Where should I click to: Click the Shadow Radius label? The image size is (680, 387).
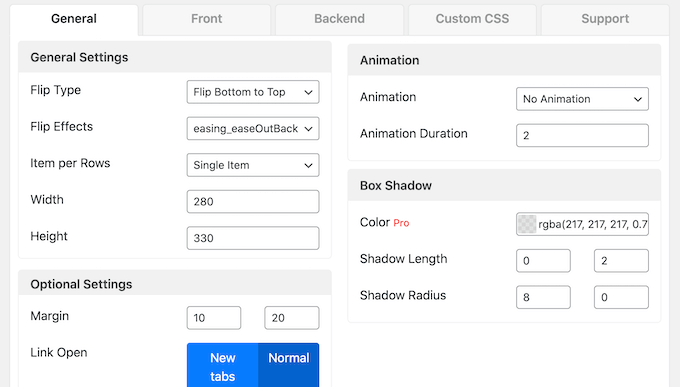click(403, 295)
